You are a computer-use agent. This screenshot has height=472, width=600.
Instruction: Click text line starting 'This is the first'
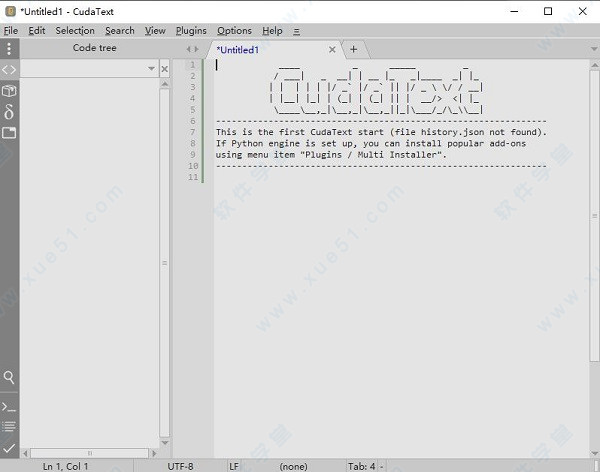click(x=381, y=132)
